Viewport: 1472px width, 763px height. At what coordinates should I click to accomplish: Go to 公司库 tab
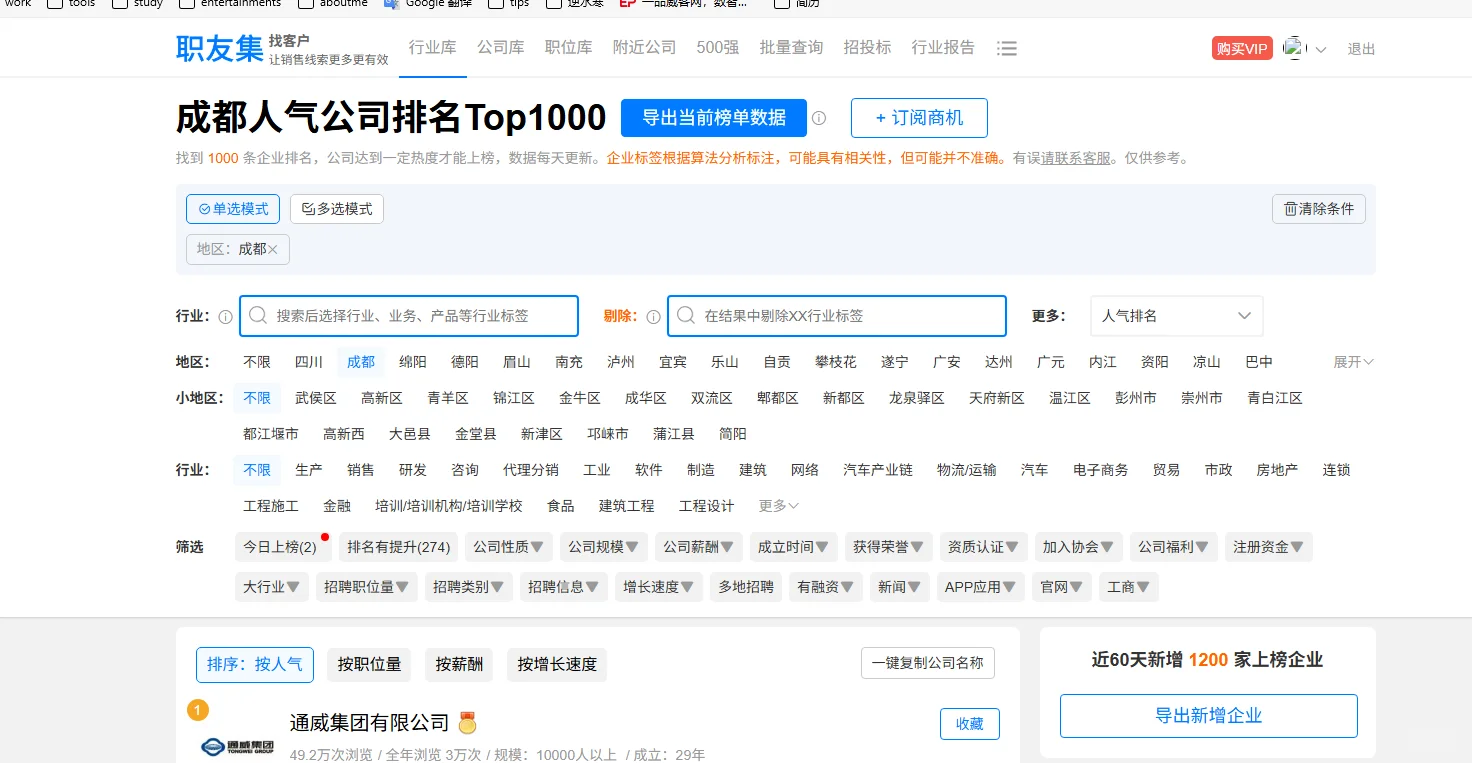tap(501, 48)
